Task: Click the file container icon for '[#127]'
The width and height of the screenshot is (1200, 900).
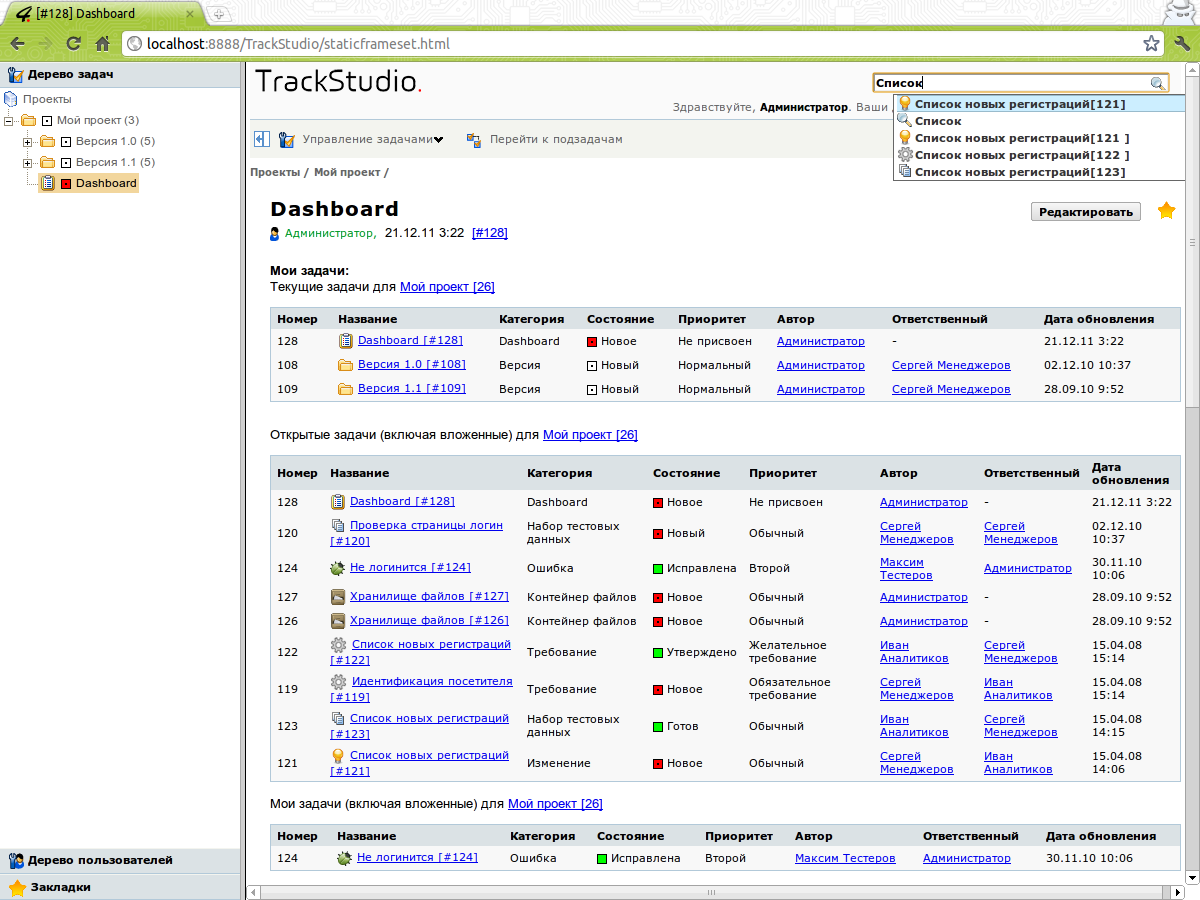Action: 338,597
